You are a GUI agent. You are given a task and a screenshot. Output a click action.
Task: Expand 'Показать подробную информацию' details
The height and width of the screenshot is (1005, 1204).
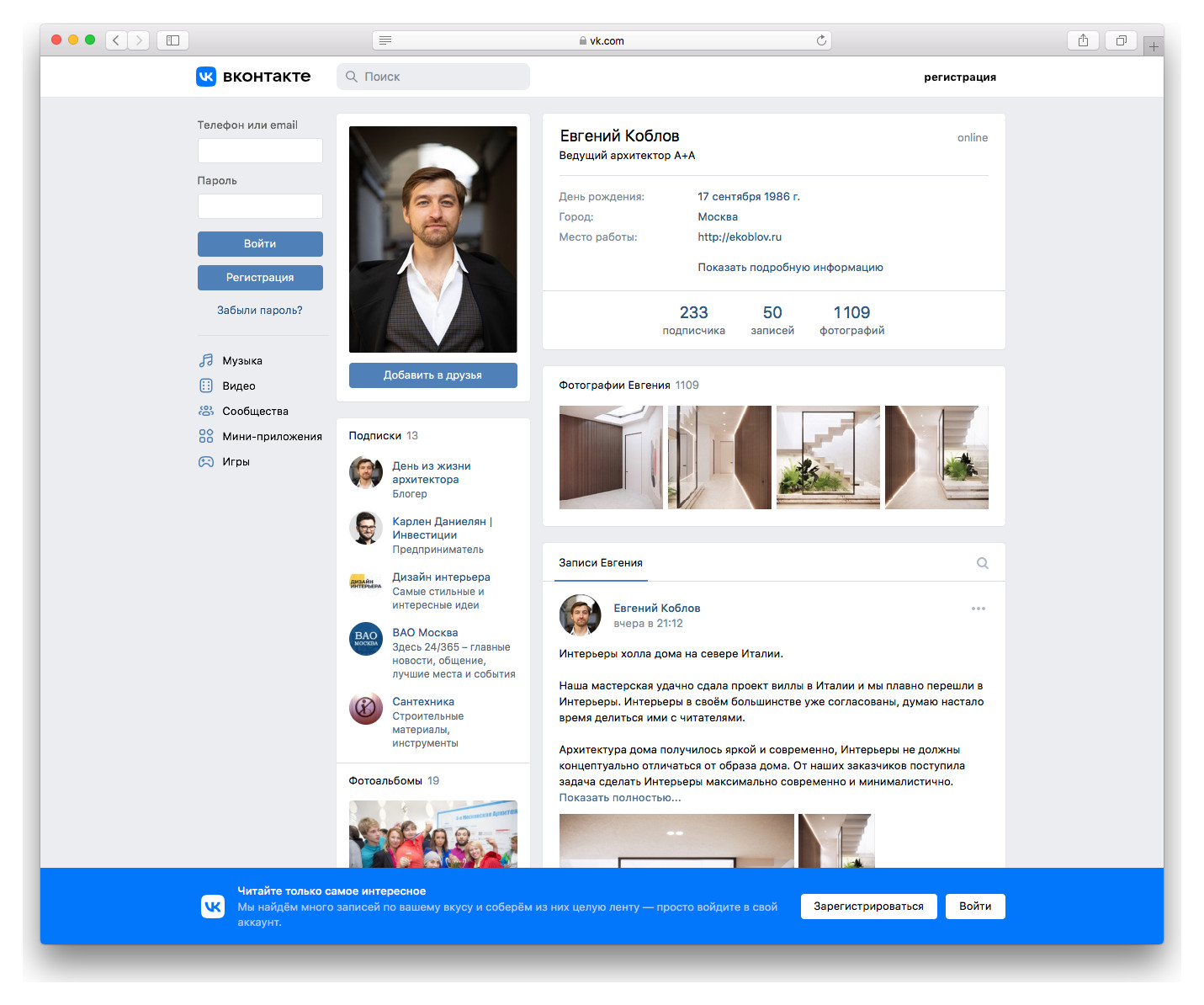pos(790,267)
